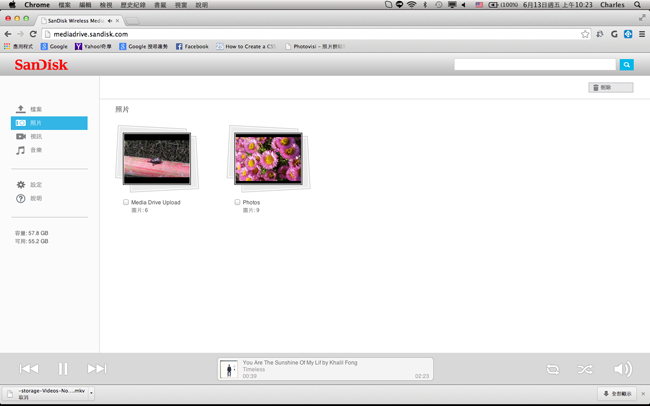Open the Google search trends bookmark
Image resolution: width=650 pixels, height=406 pixels.
pyautogui.click(x=143, y=46)
